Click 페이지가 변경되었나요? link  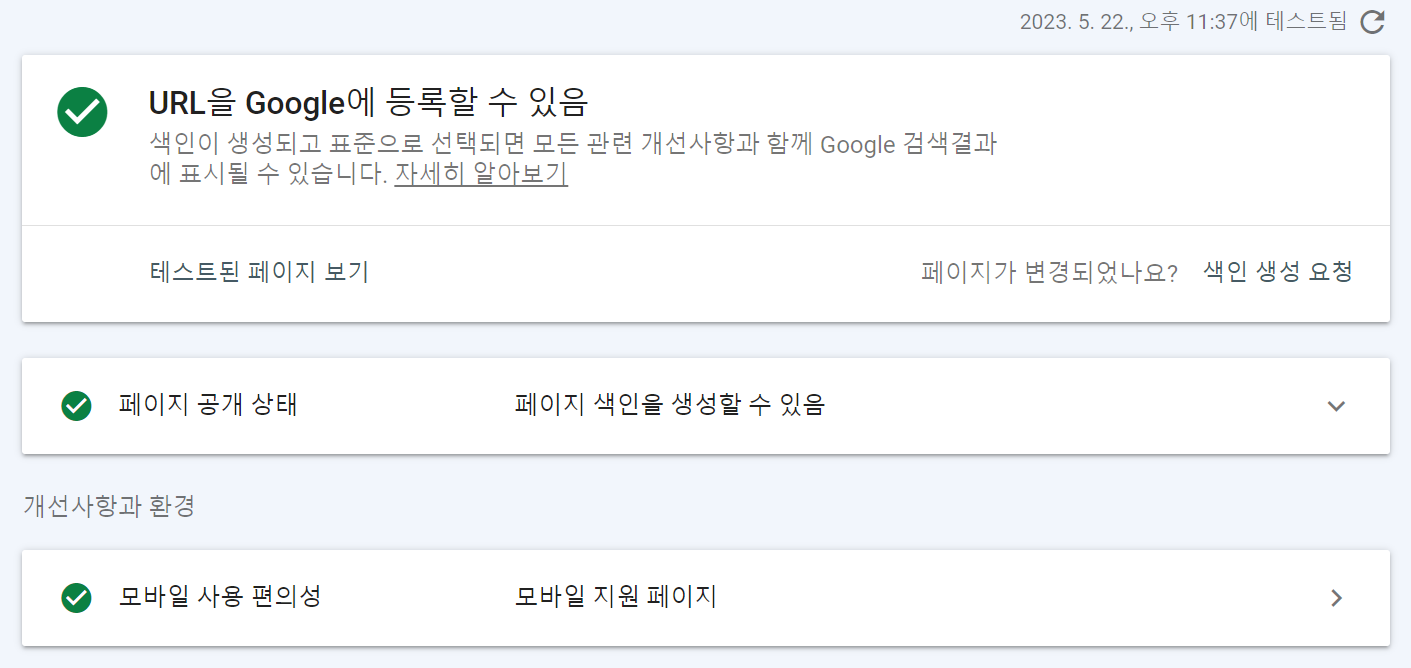pos(1049,271)
